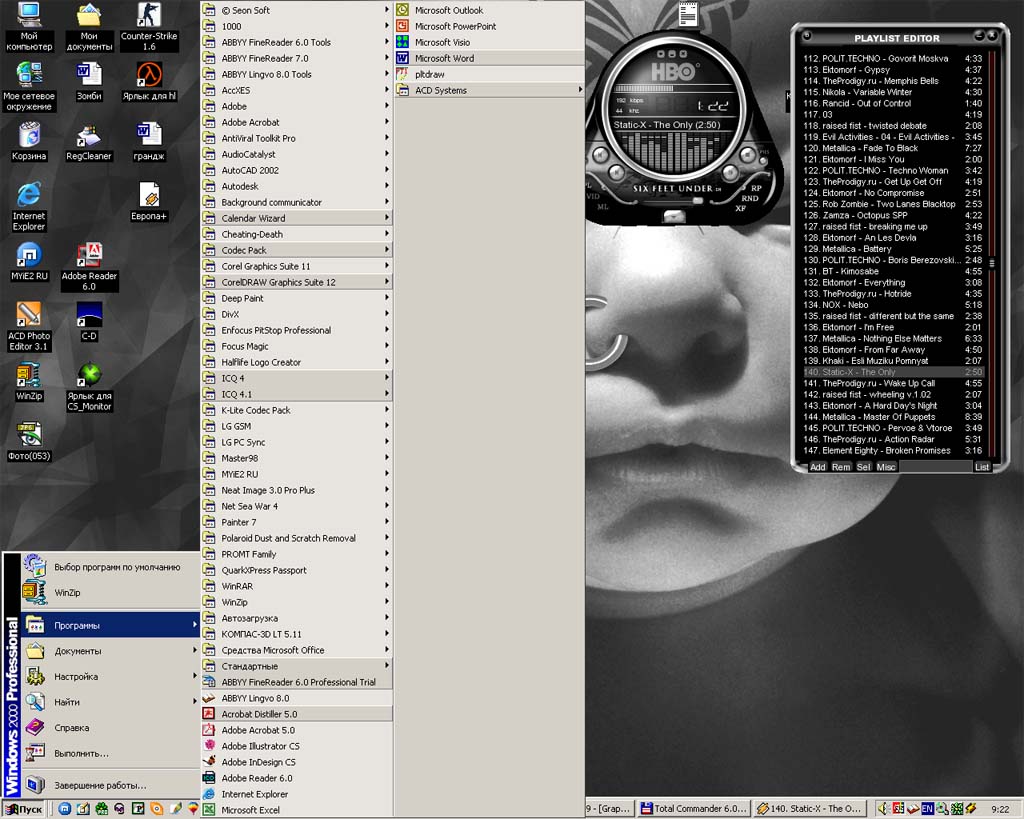
Task: Select track 147 Element Eighty - Broken Promises
Action: coord(893,451)
